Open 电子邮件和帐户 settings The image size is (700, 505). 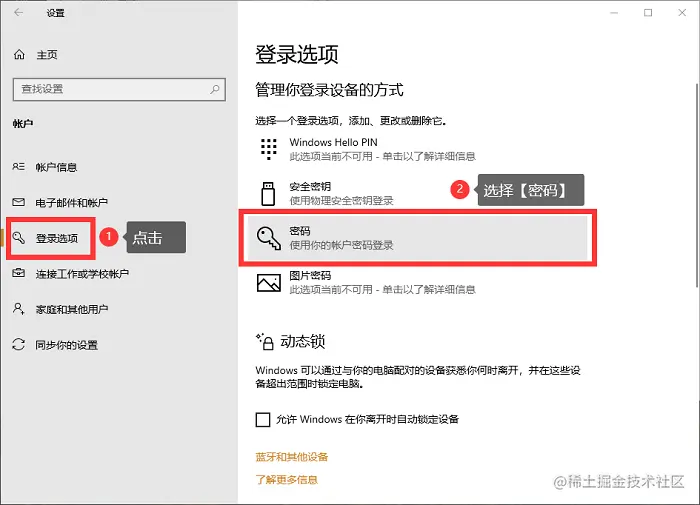[x=71, y=203]
